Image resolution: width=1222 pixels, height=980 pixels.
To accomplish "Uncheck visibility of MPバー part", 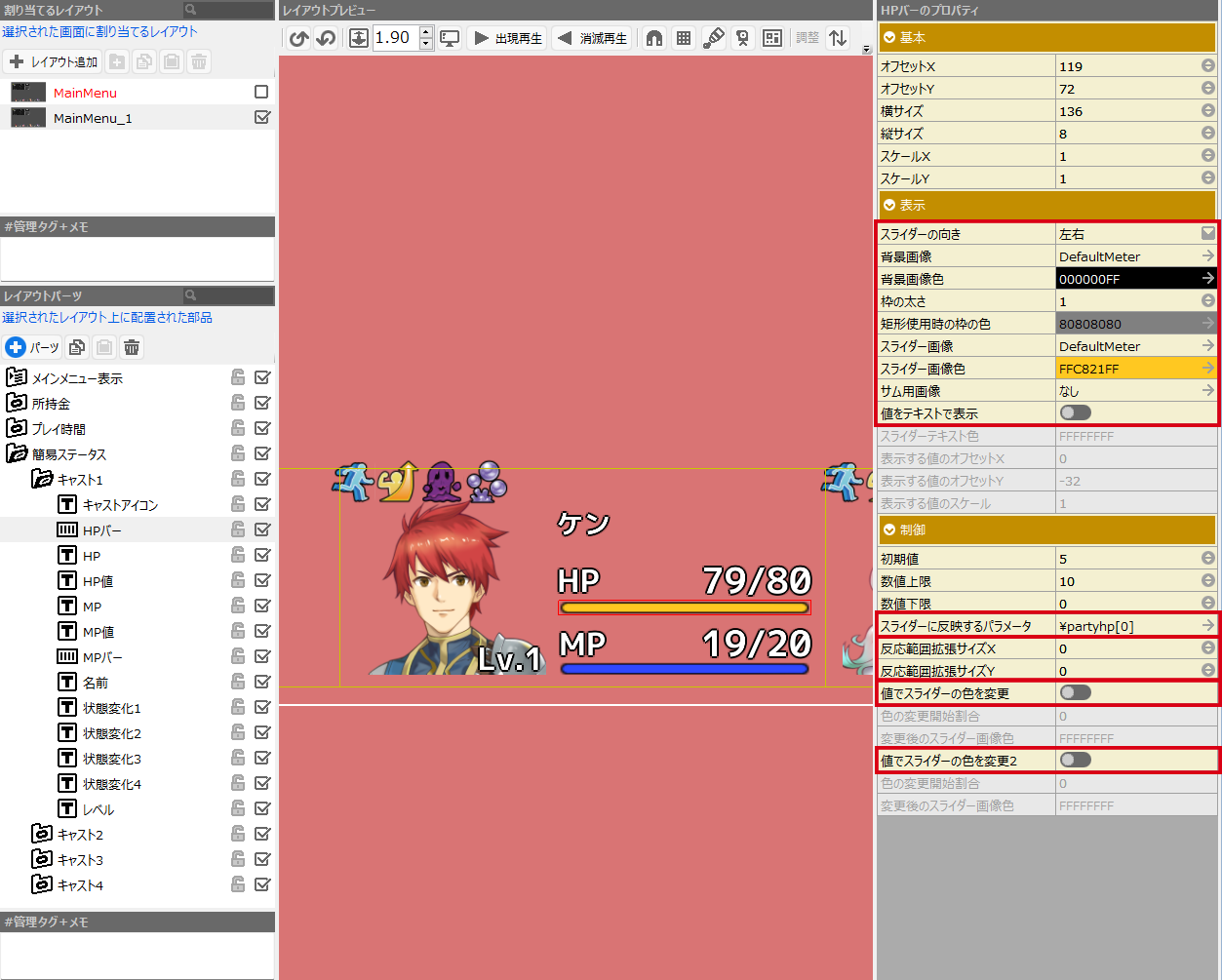I will (262, 656).
